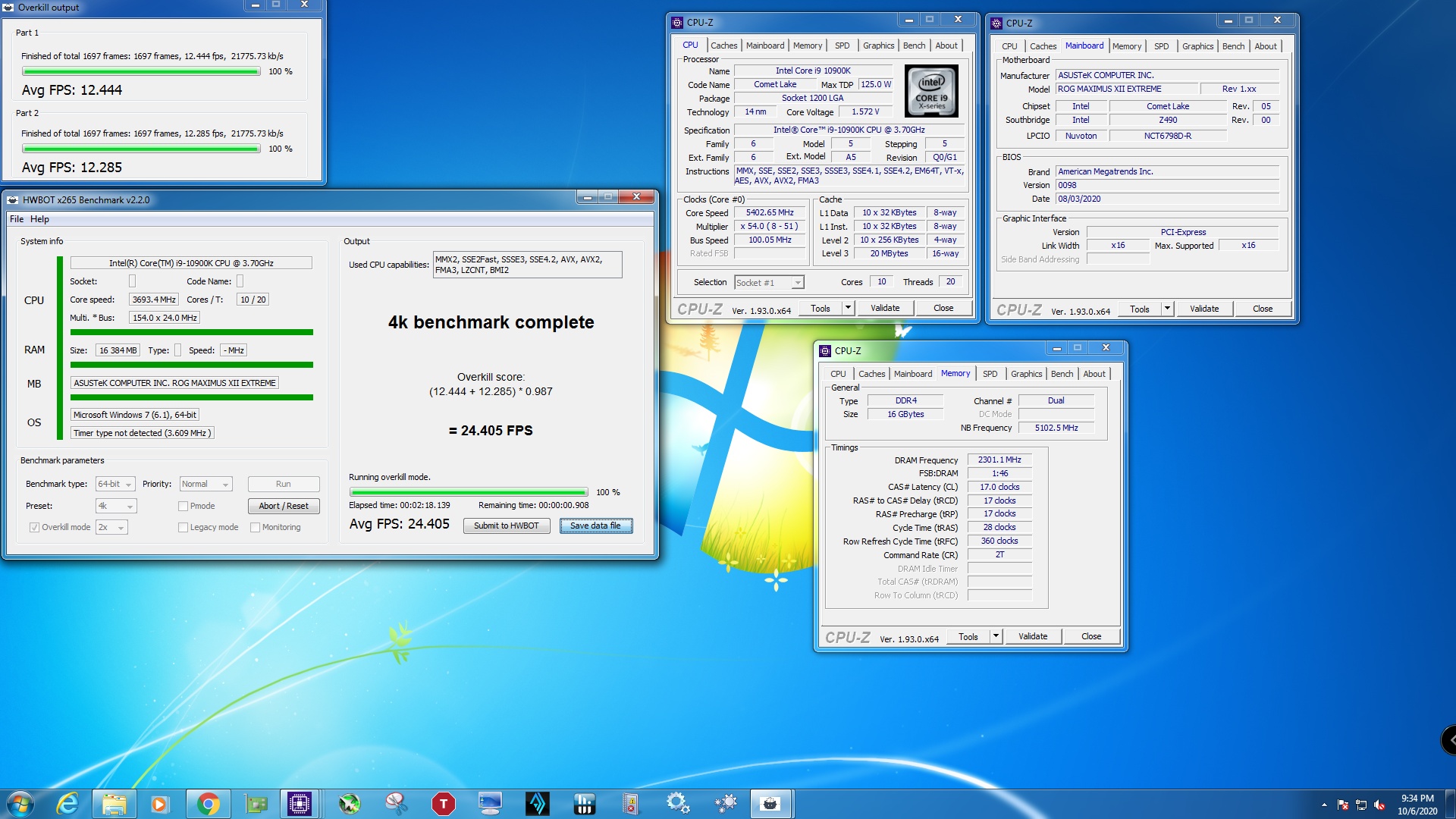
Task: Click Validate in CPU-Z Memory window
Action: [1033, 636]
